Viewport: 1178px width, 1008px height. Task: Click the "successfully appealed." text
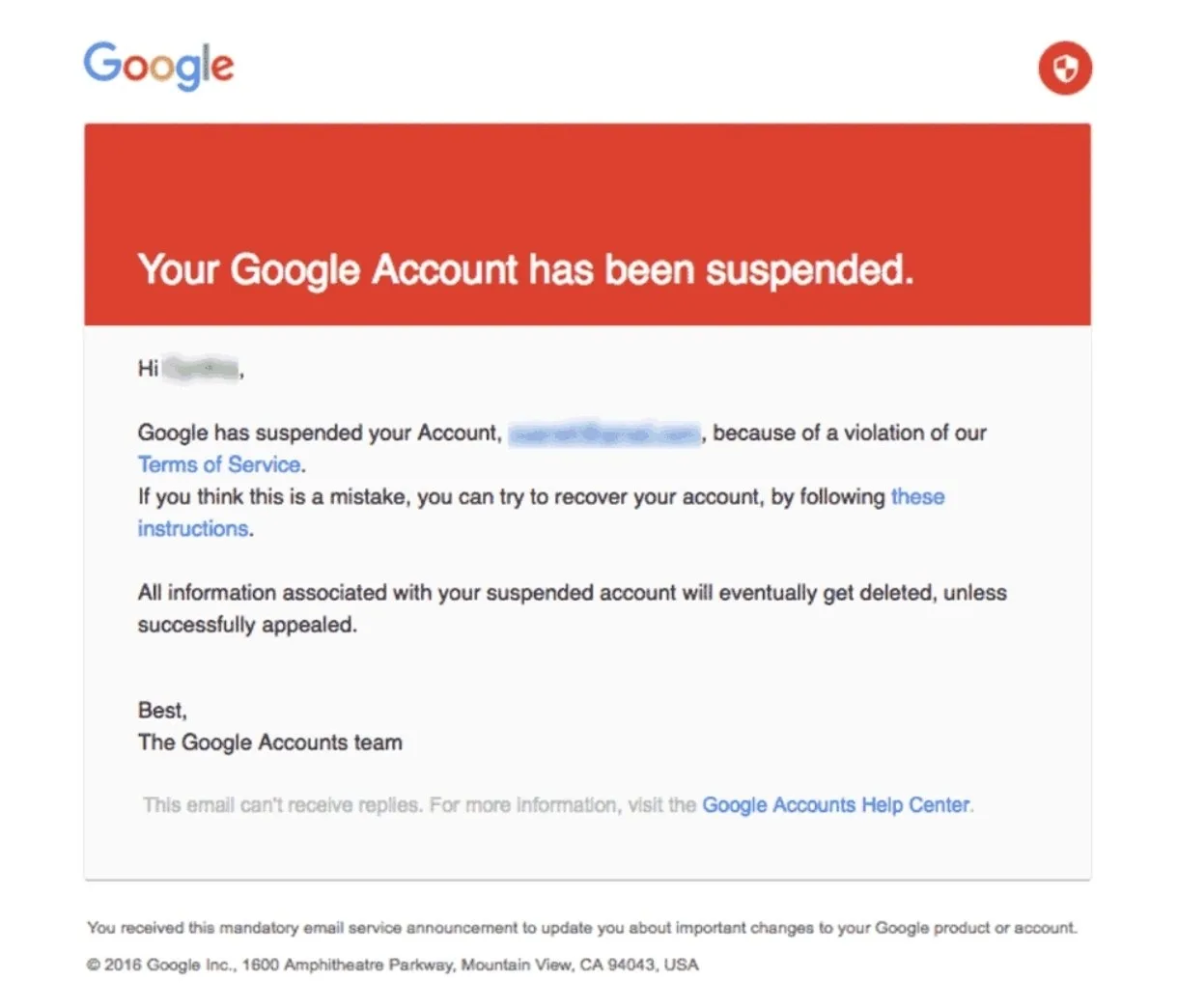247,625
